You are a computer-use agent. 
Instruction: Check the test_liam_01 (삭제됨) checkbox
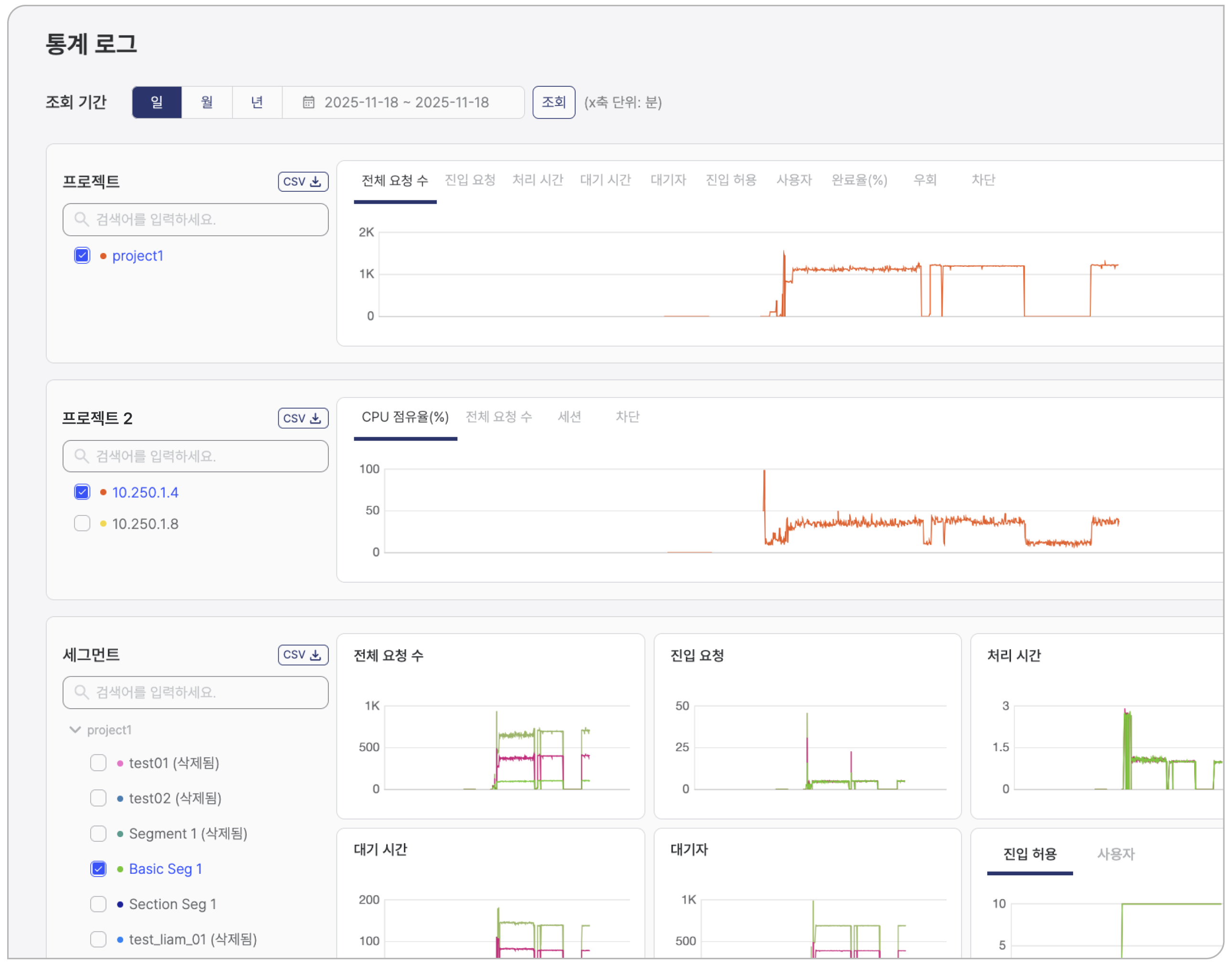click(98, 939)
